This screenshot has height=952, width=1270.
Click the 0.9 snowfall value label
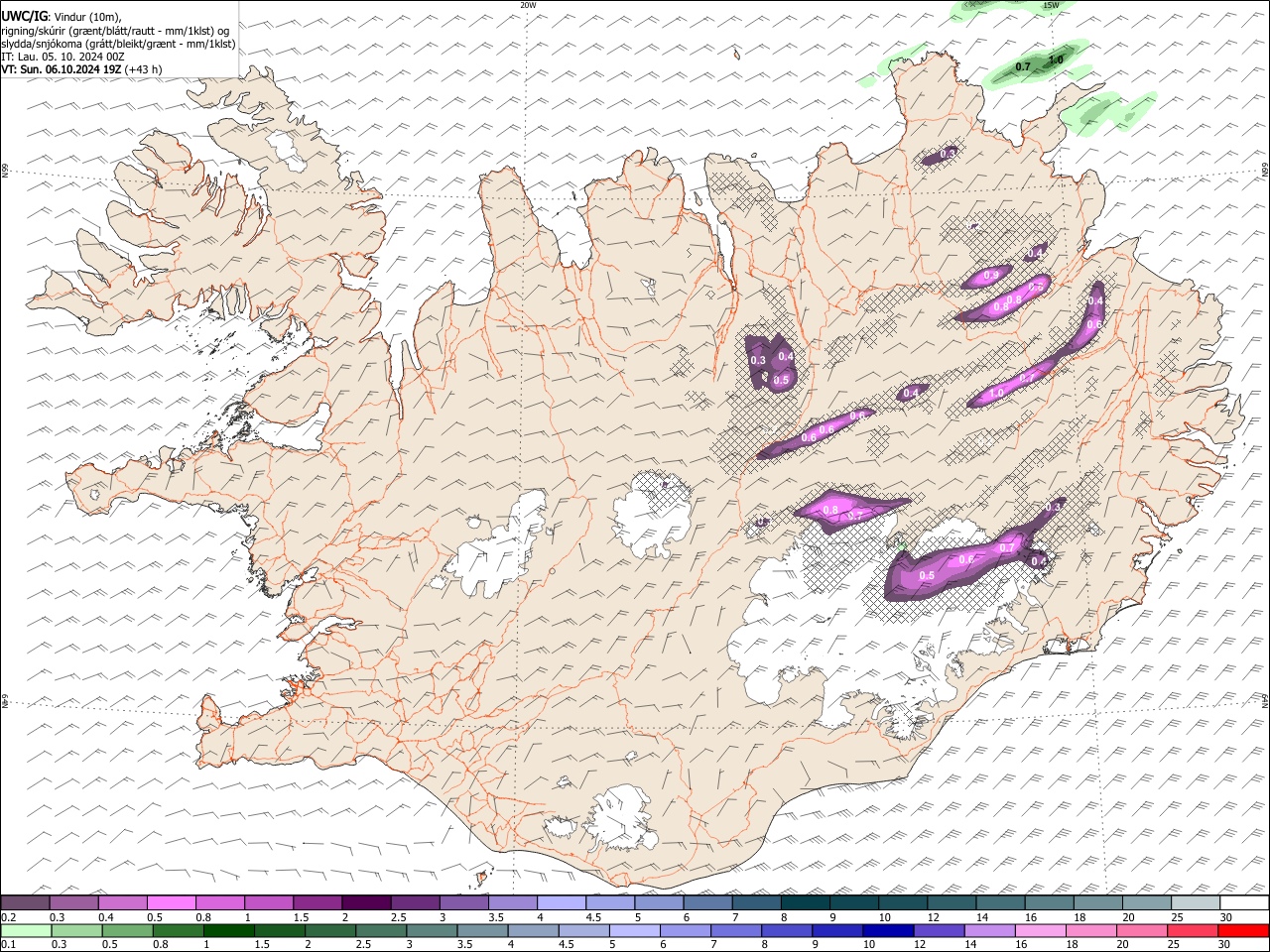(990, 275)
